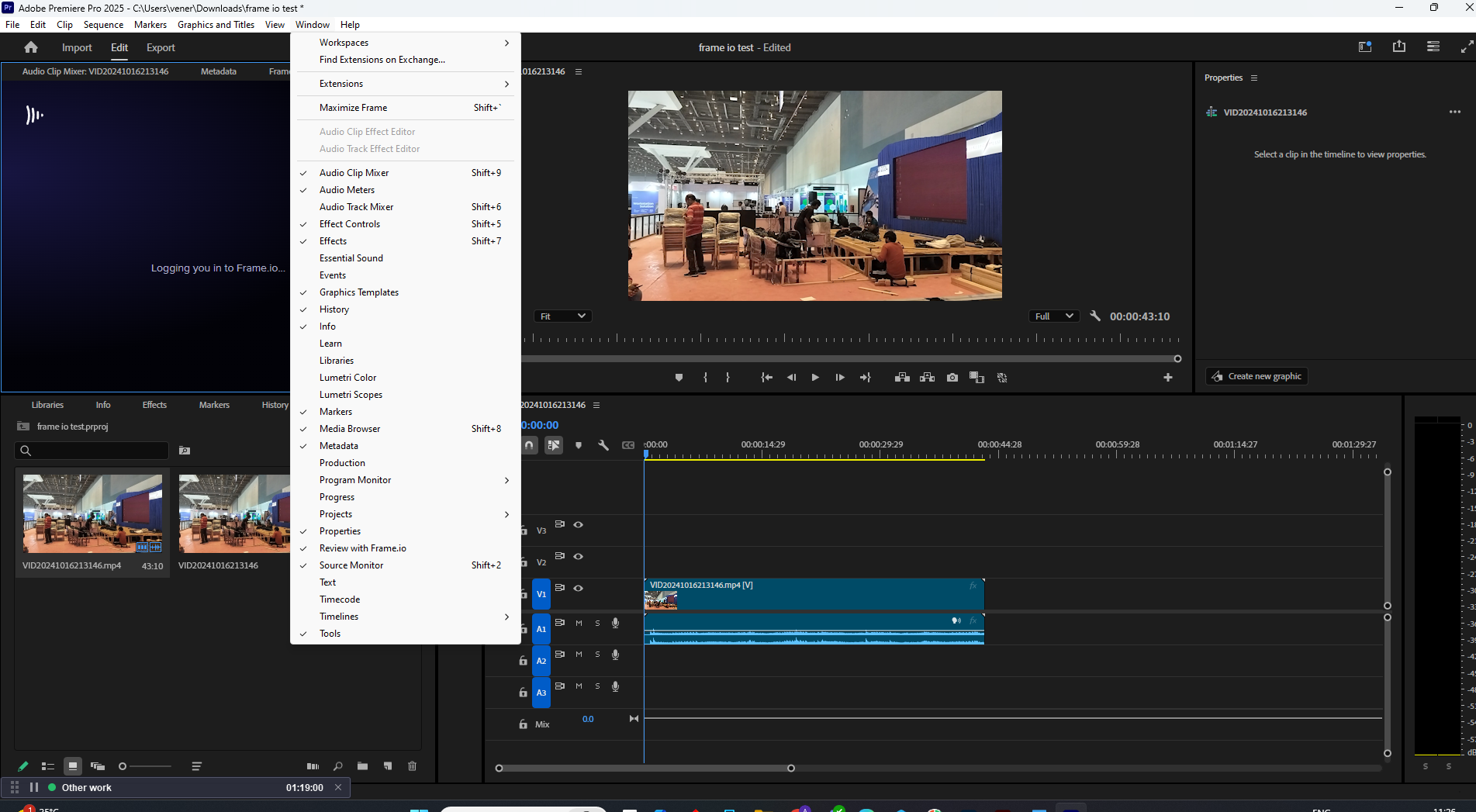1476x812 pixels.
Task: Open the Full playback resolution dropdown
Action: tap(1053, 316)
